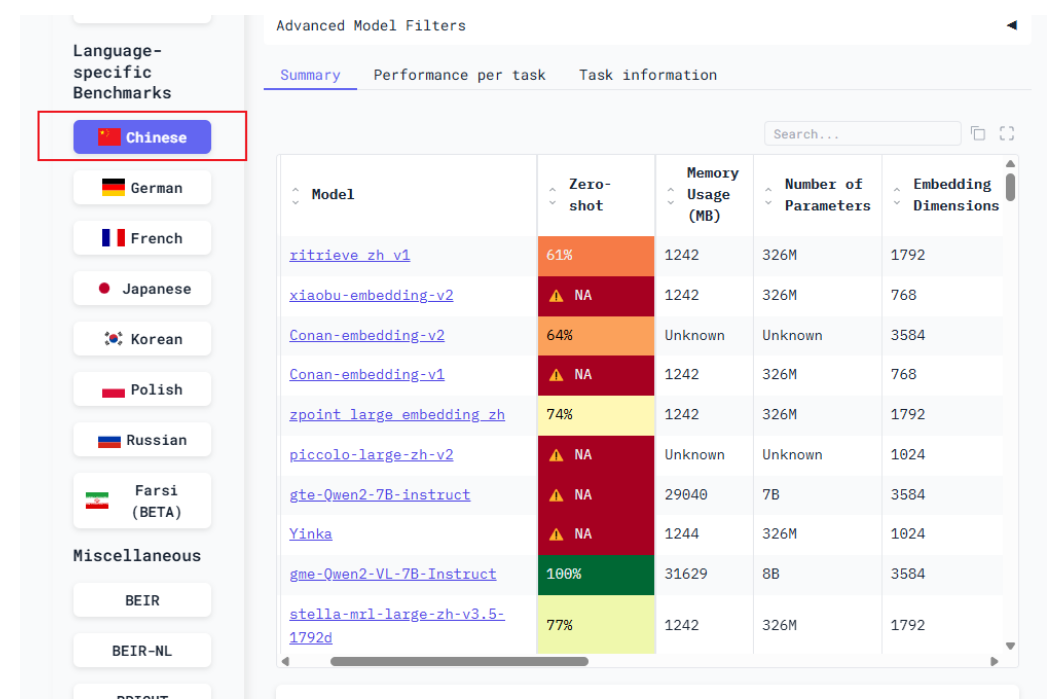Click the 77% zero-shot cell
Viewport: 1047px width, 699px height.
tap(596, 625)
